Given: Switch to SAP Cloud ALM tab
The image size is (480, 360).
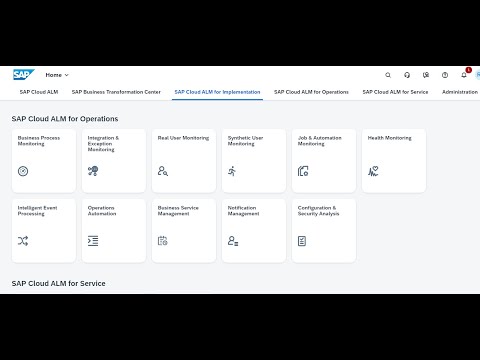Looking at the screenshot, I should tap(39, 92).
